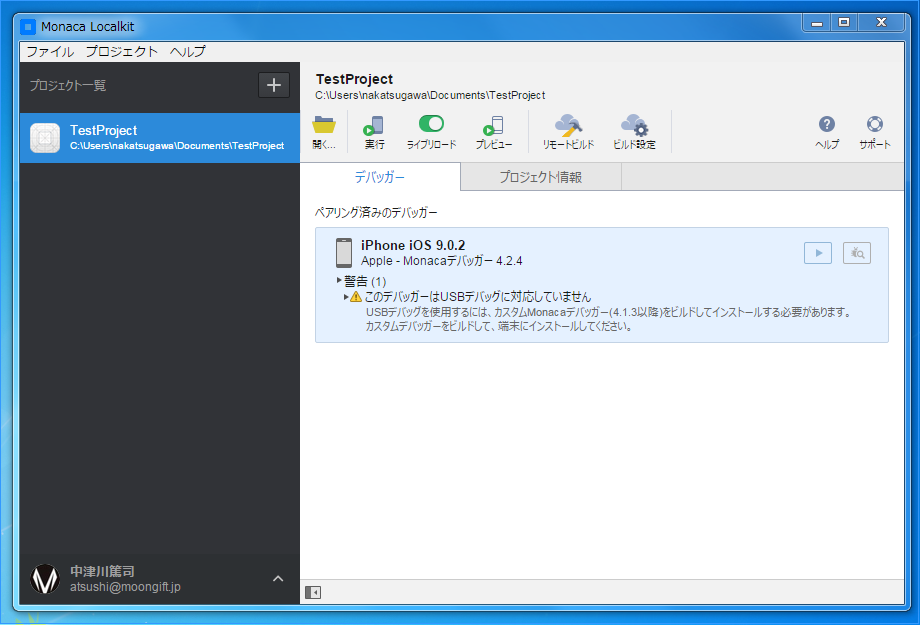This screenshot has width=920, height=625.
Task: Open the ヘルプ help icon in toolbar
Action: pyautogui.click(x=826, y=125)
